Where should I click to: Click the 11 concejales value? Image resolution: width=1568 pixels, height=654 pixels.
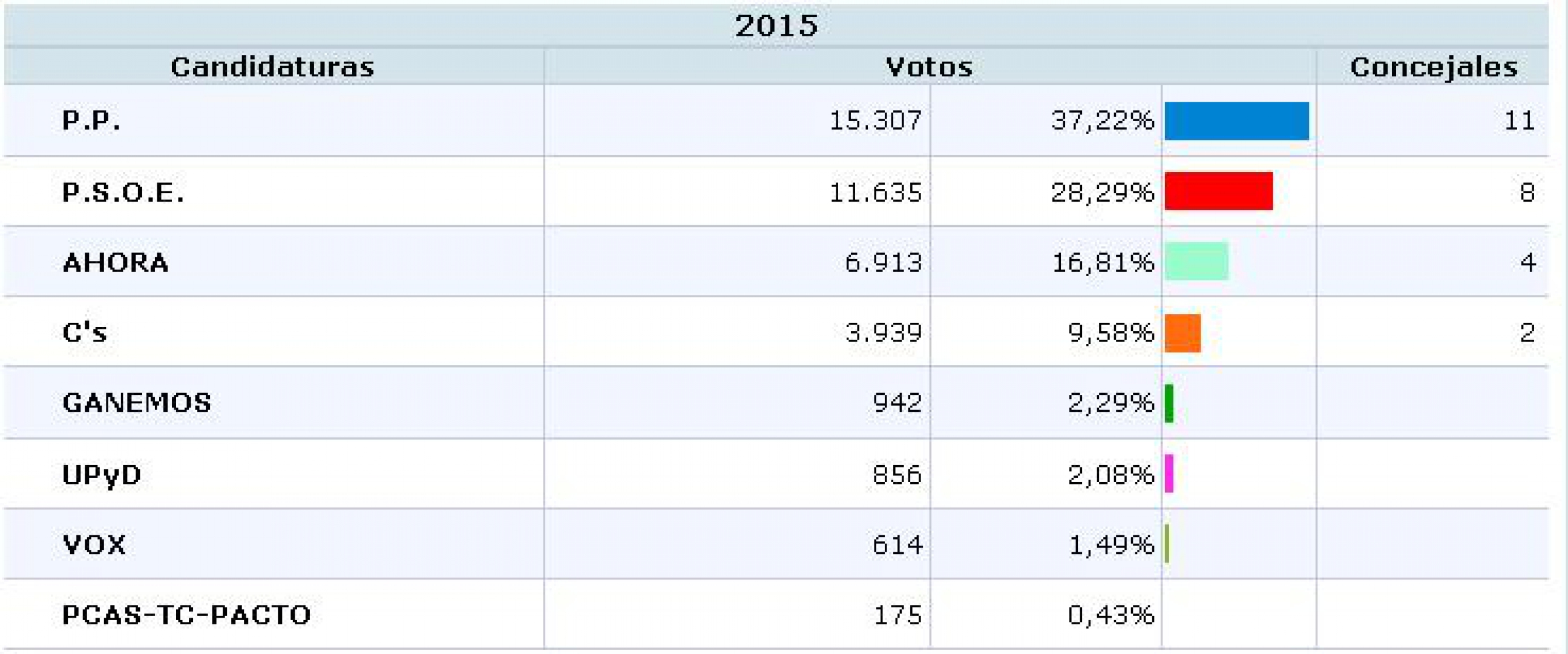[1520, 121]
